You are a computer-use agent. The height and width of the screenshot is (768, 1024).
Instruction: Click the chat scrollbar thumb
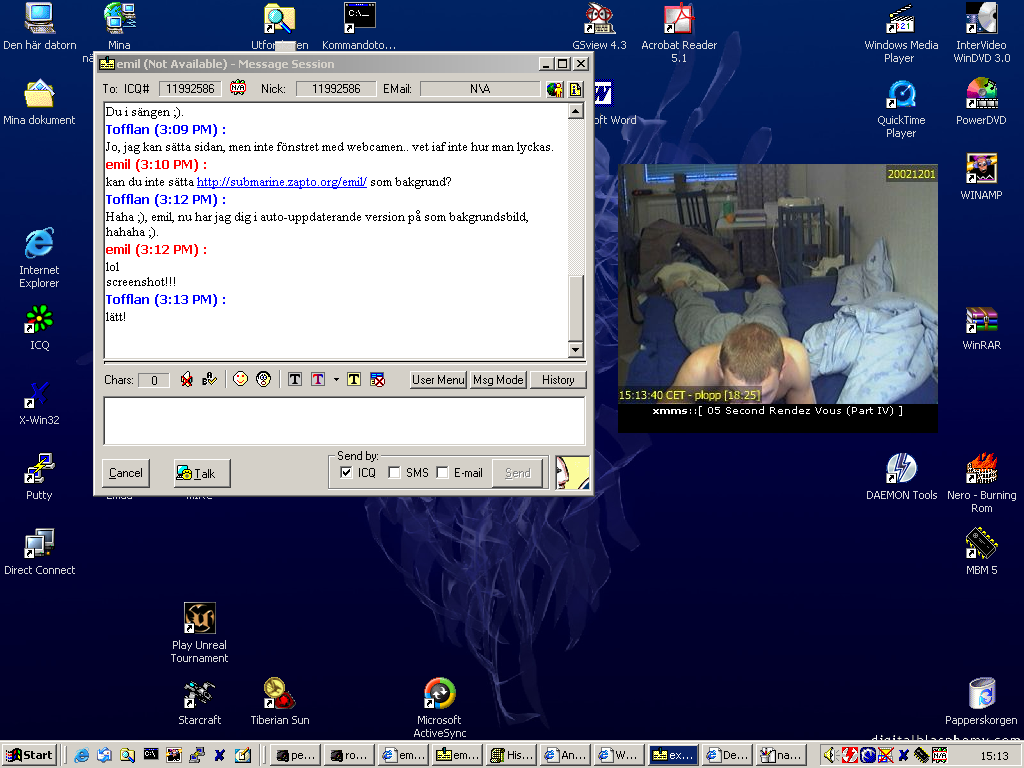tap(575, 307)
